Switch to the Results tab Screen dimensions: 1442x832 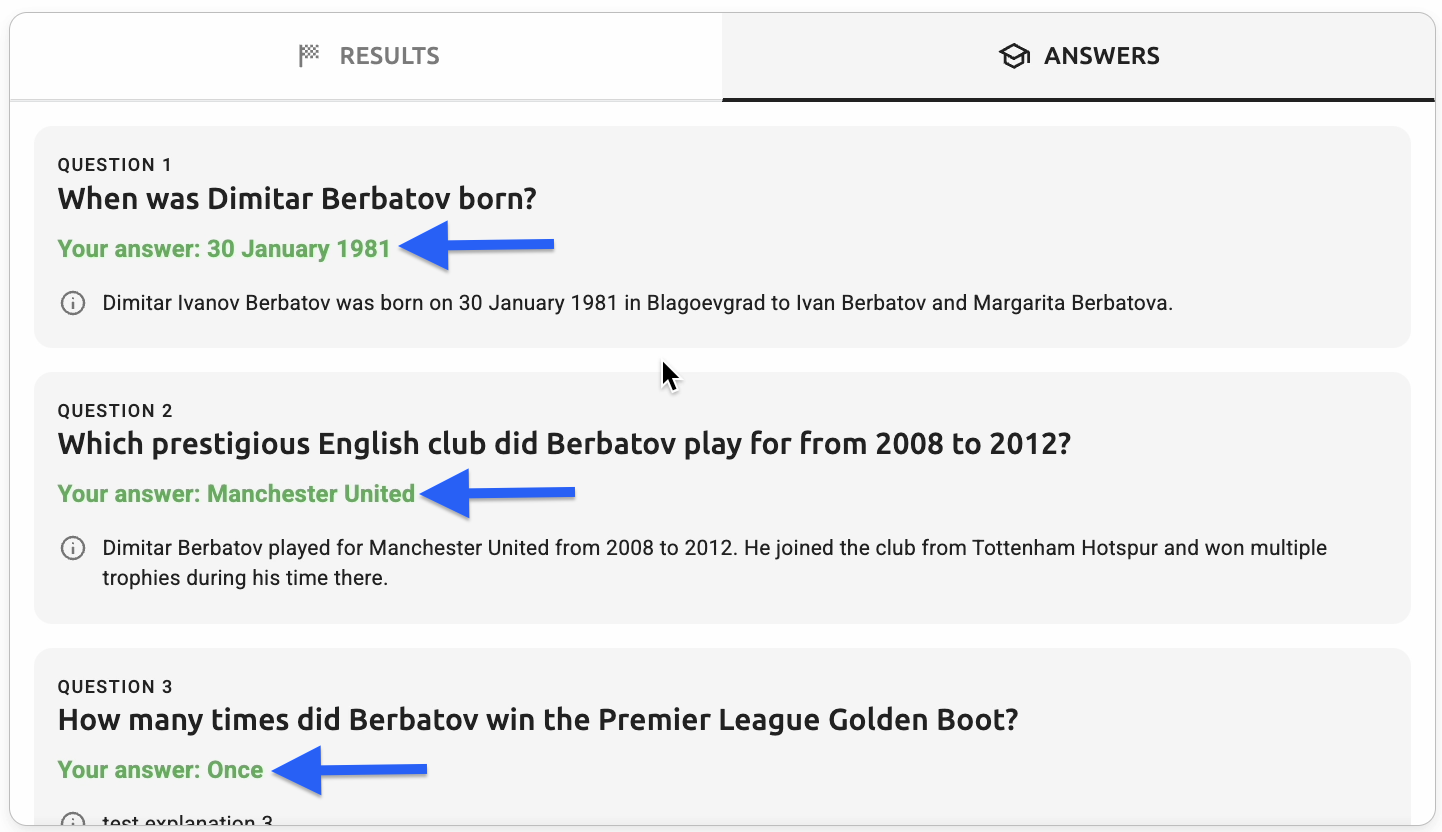pos(368,56)
